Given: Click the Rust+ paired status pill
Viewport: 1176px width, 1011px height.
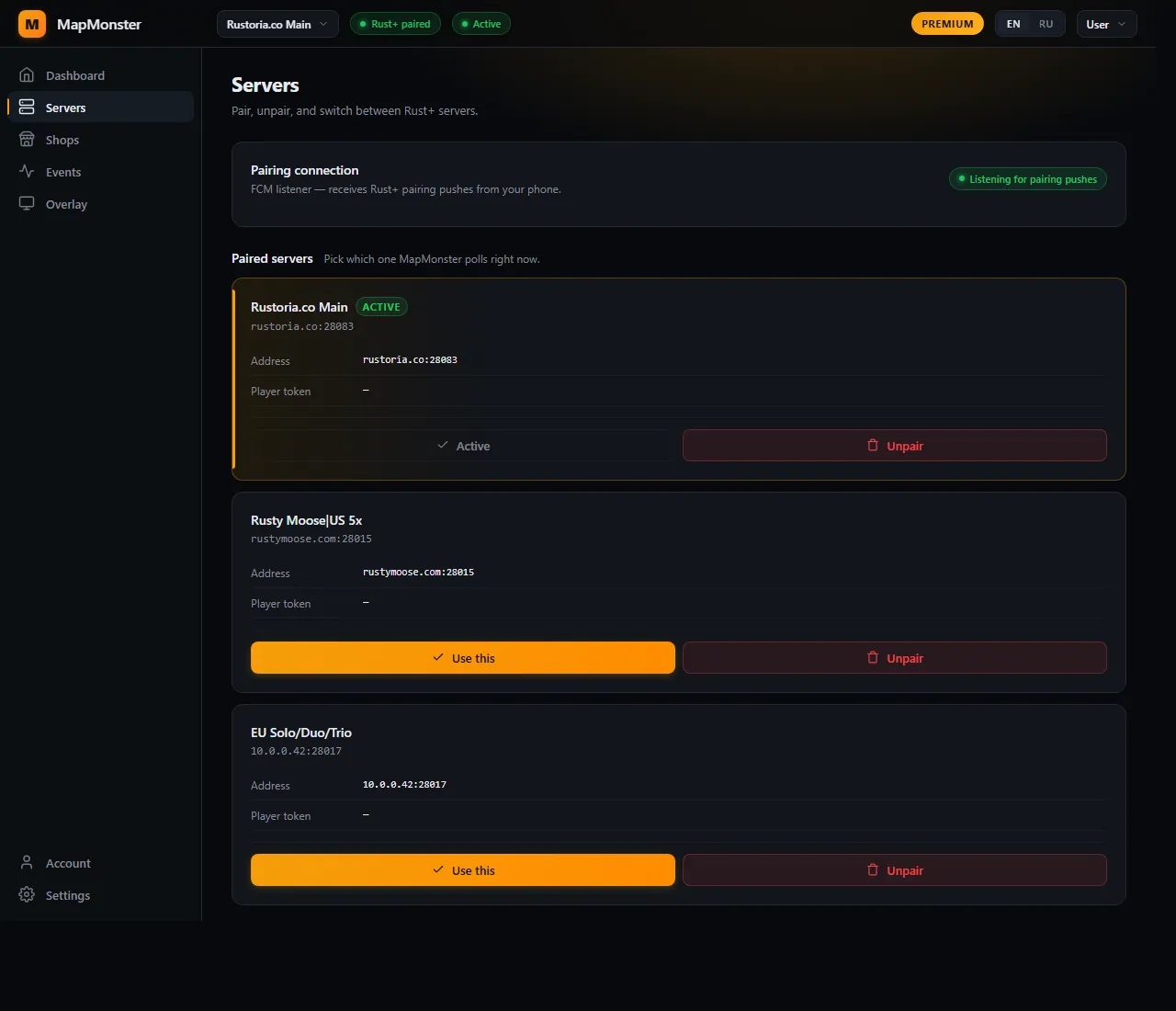Looking at the screenshot, I should coord(395,24).
